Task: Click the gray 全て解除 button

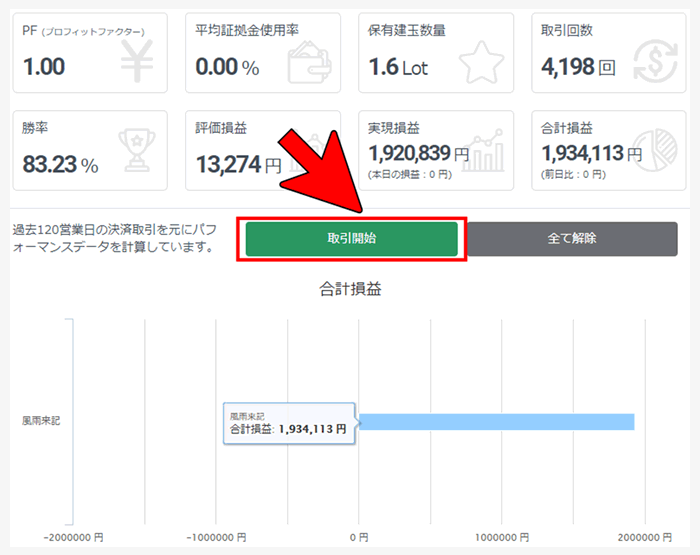Action: point(572,238)
